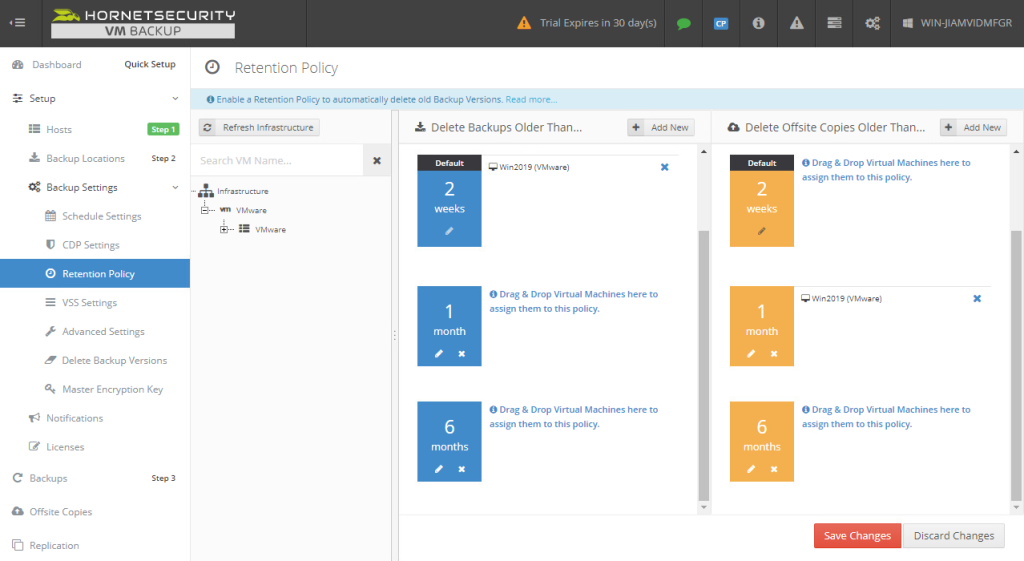
Task: Open Backups in sidebar
Action: pos(48,478)
